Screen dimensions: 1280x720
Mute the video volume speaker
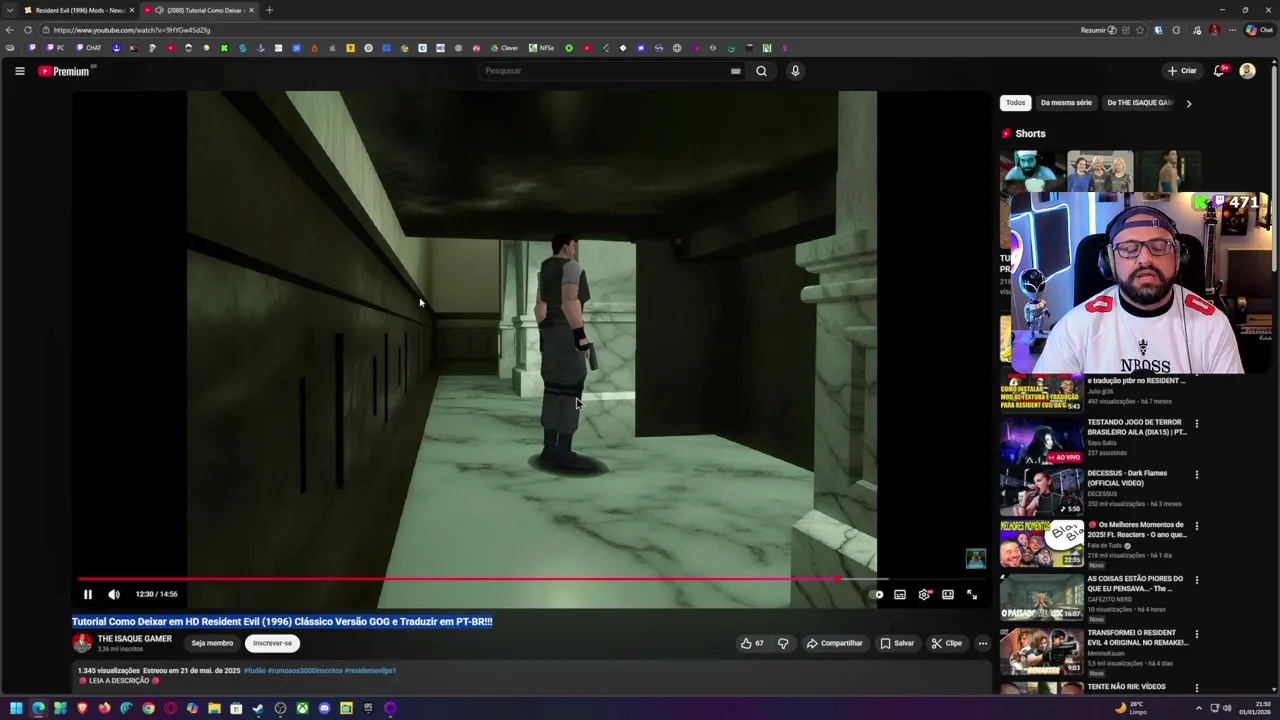click(114, 594)
